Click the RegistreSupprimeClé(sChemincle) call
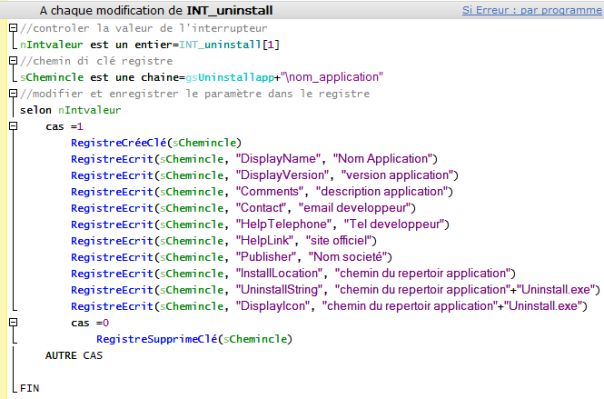Screen dimensions: 604x399 tap(195, 339)
